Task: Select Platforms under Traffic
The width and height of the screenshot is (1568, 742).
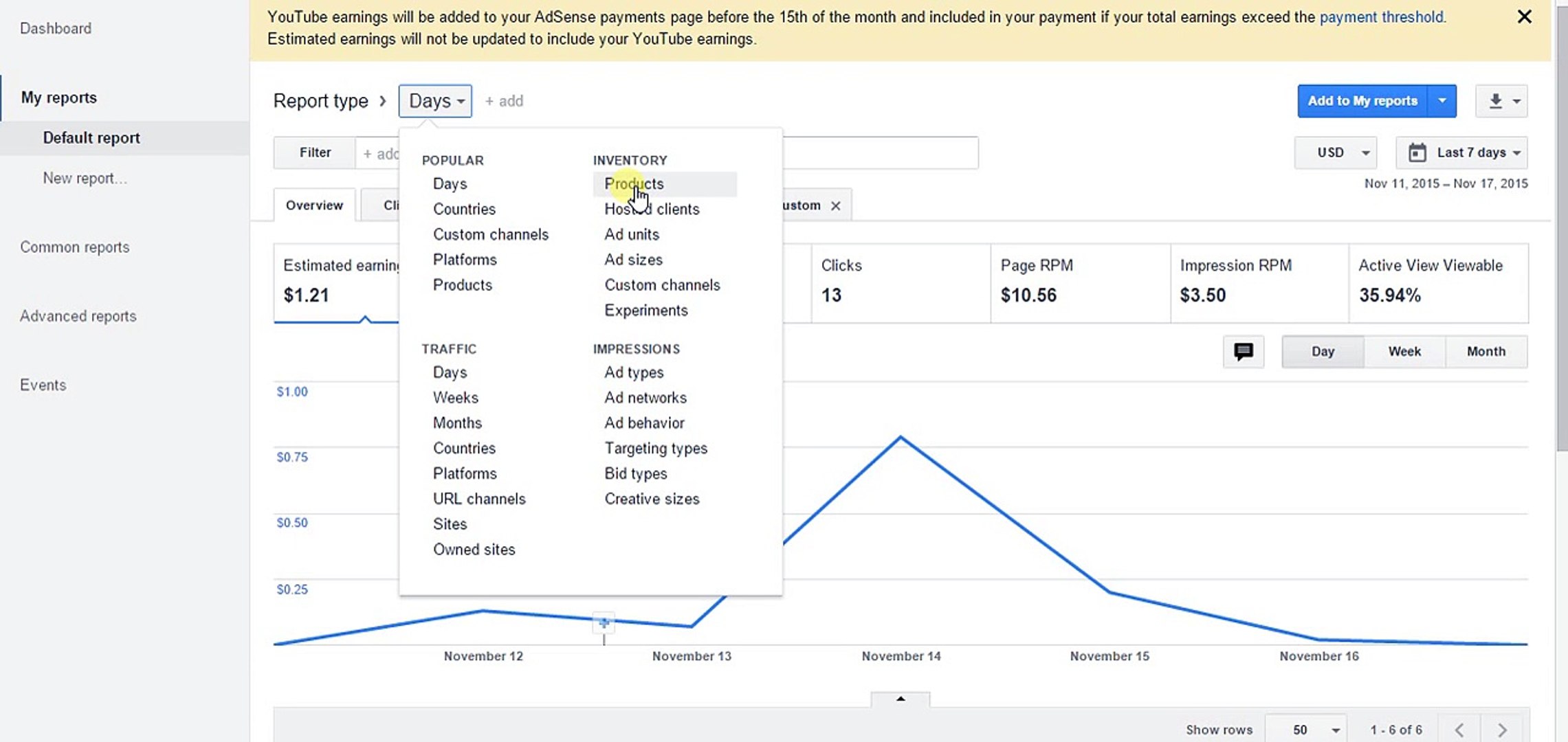Action: [x=465, y=474]
